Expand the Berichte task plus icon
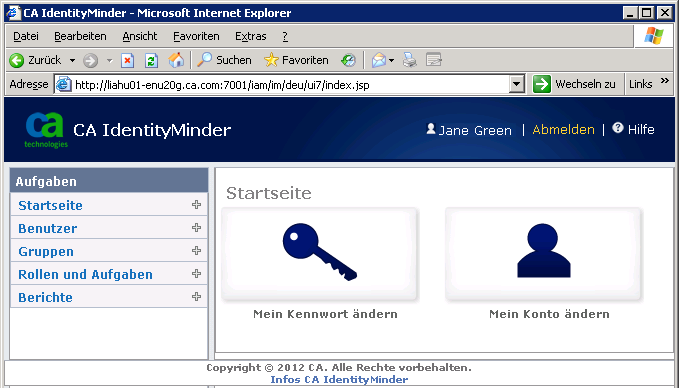684x388 pixels. tap(196, 296)
